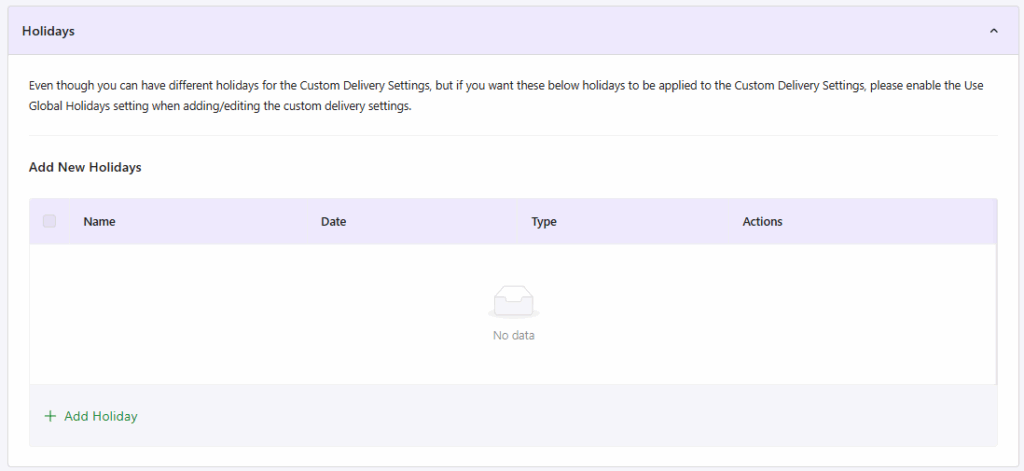Screen dimensions: 1024x471
Task: Tick the select-all checkbox in table header
Action: click(x=50, y=221)
